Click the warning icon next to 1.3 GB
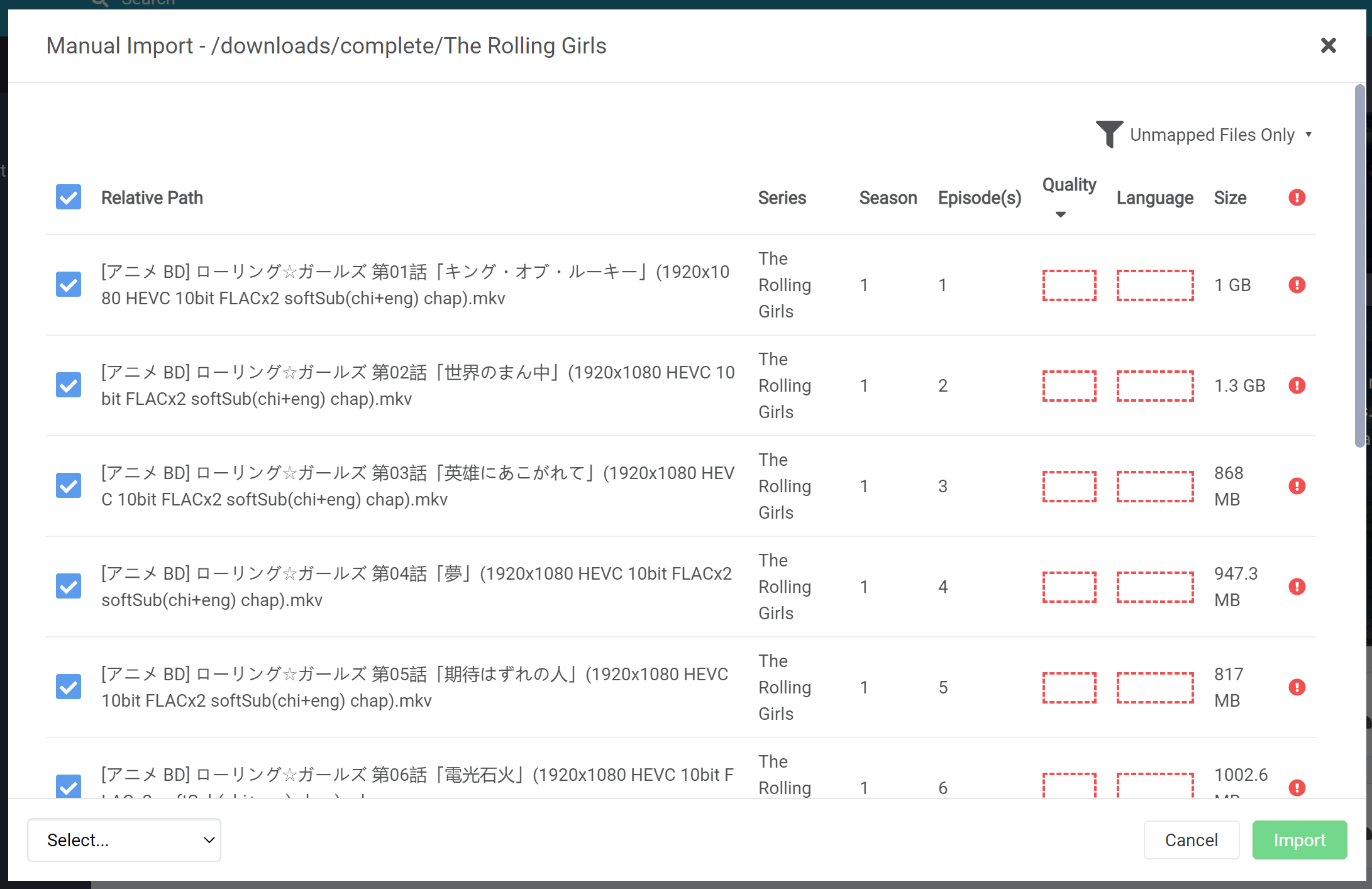 [x=1297, y=385]
